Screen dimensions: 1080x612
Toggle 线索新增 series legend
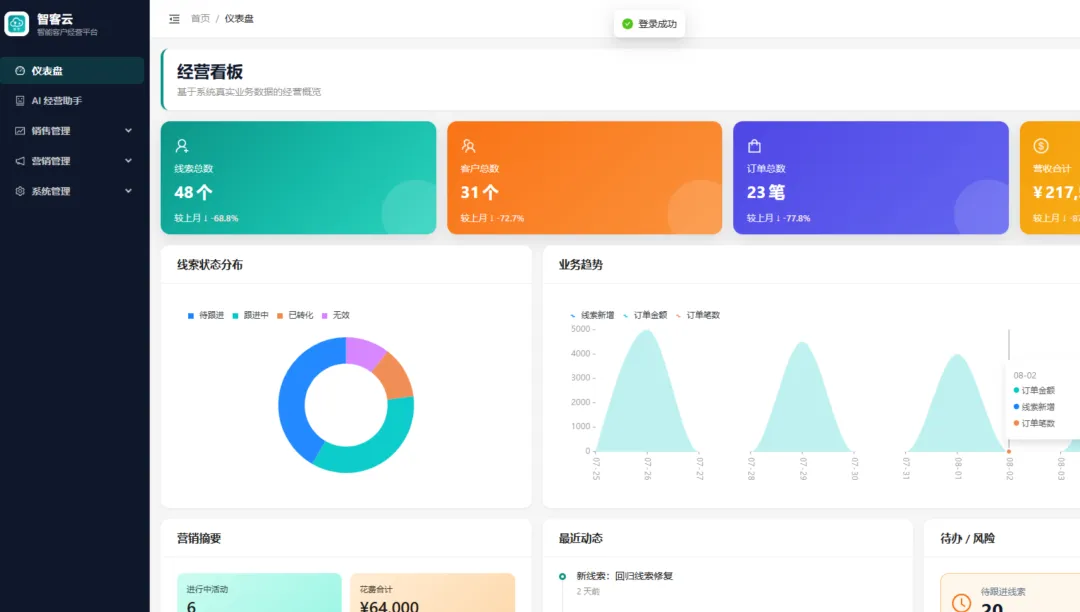tap(592, 315)
